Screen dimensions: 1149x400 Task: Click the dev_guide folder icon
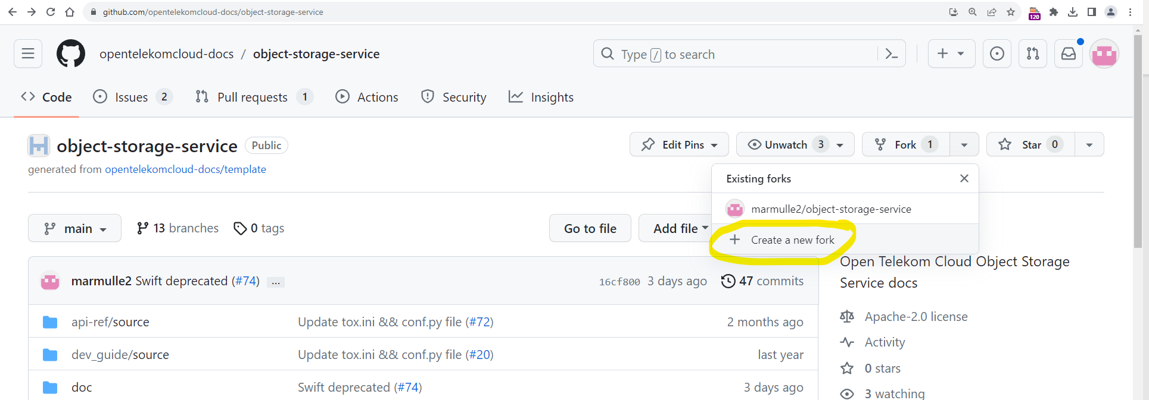click(50, 355)
